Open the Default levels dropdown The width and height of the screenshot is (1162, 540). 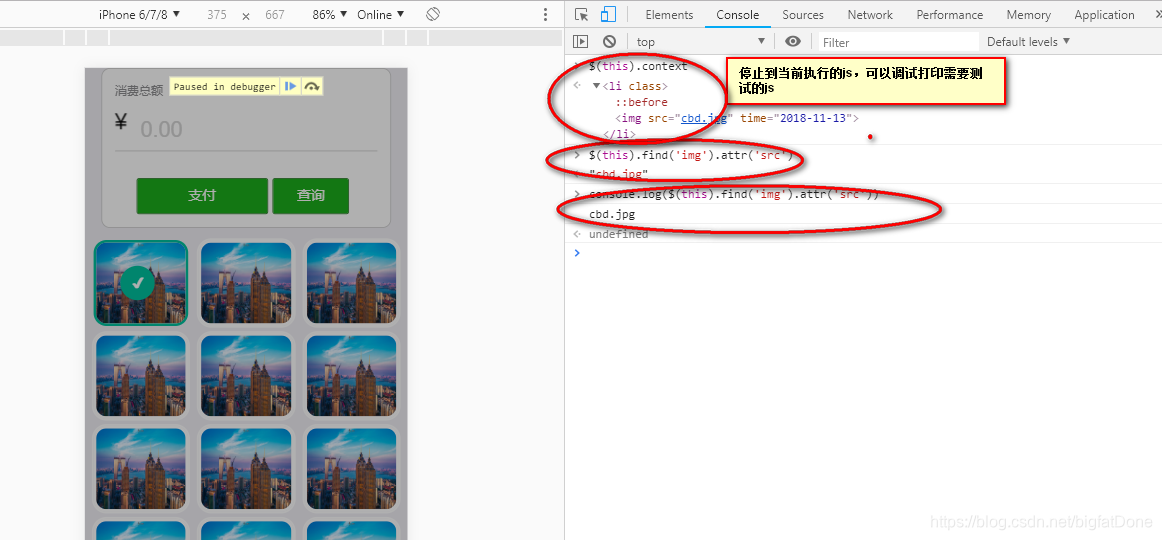[1029, 41]
